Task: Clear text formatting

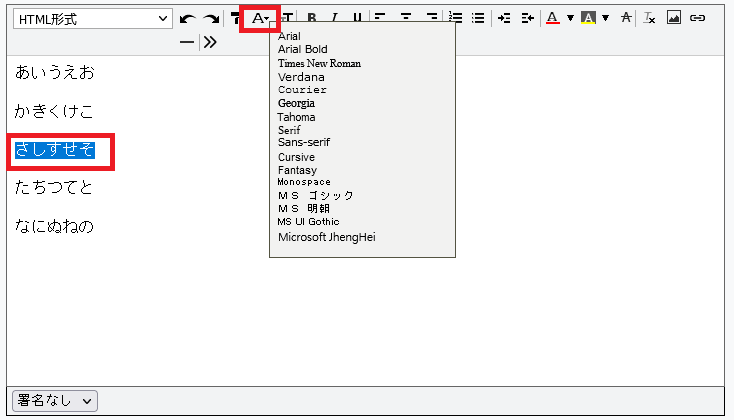Action: coord(649,18)
